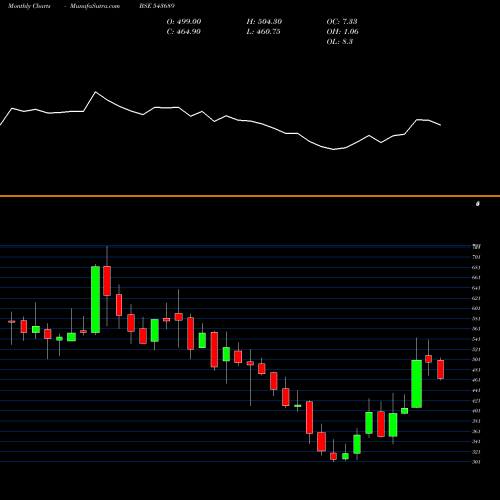500x500 pixels.
Task: Click the 341 price axis label
Action: click(476, 442)
